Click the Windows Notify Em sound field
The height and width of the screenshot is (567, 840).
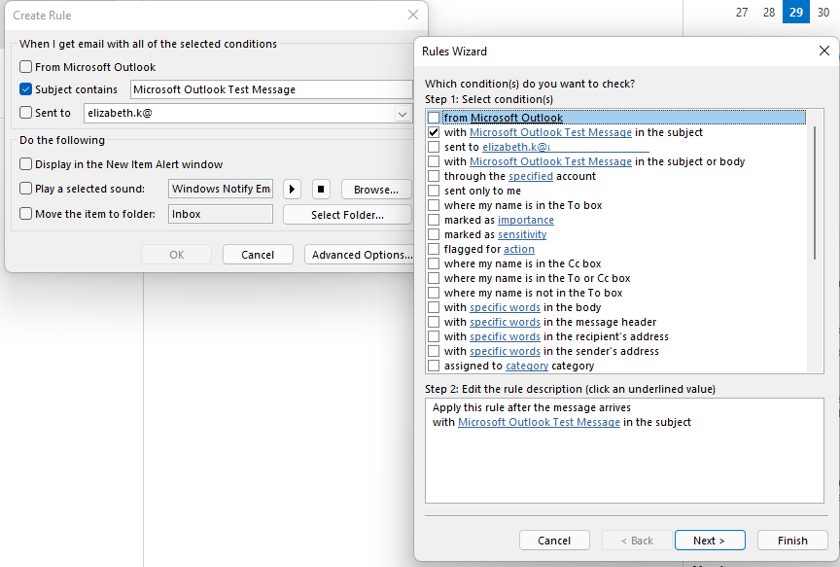[x=220, y=189]
